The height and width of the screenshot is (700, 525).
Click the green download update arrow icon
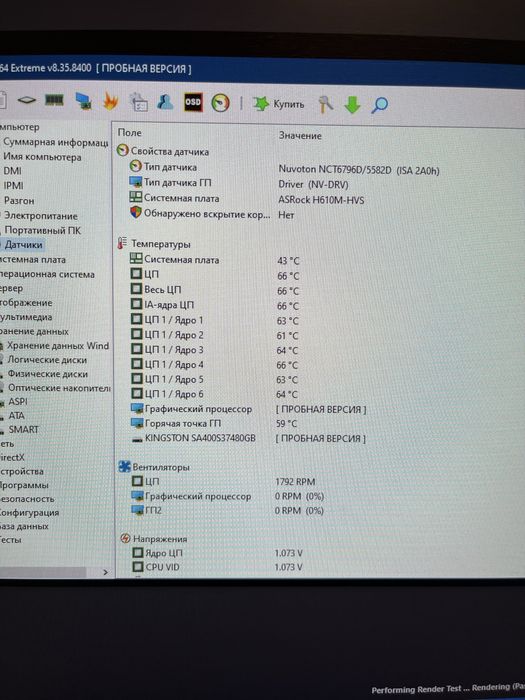[352, 104]
